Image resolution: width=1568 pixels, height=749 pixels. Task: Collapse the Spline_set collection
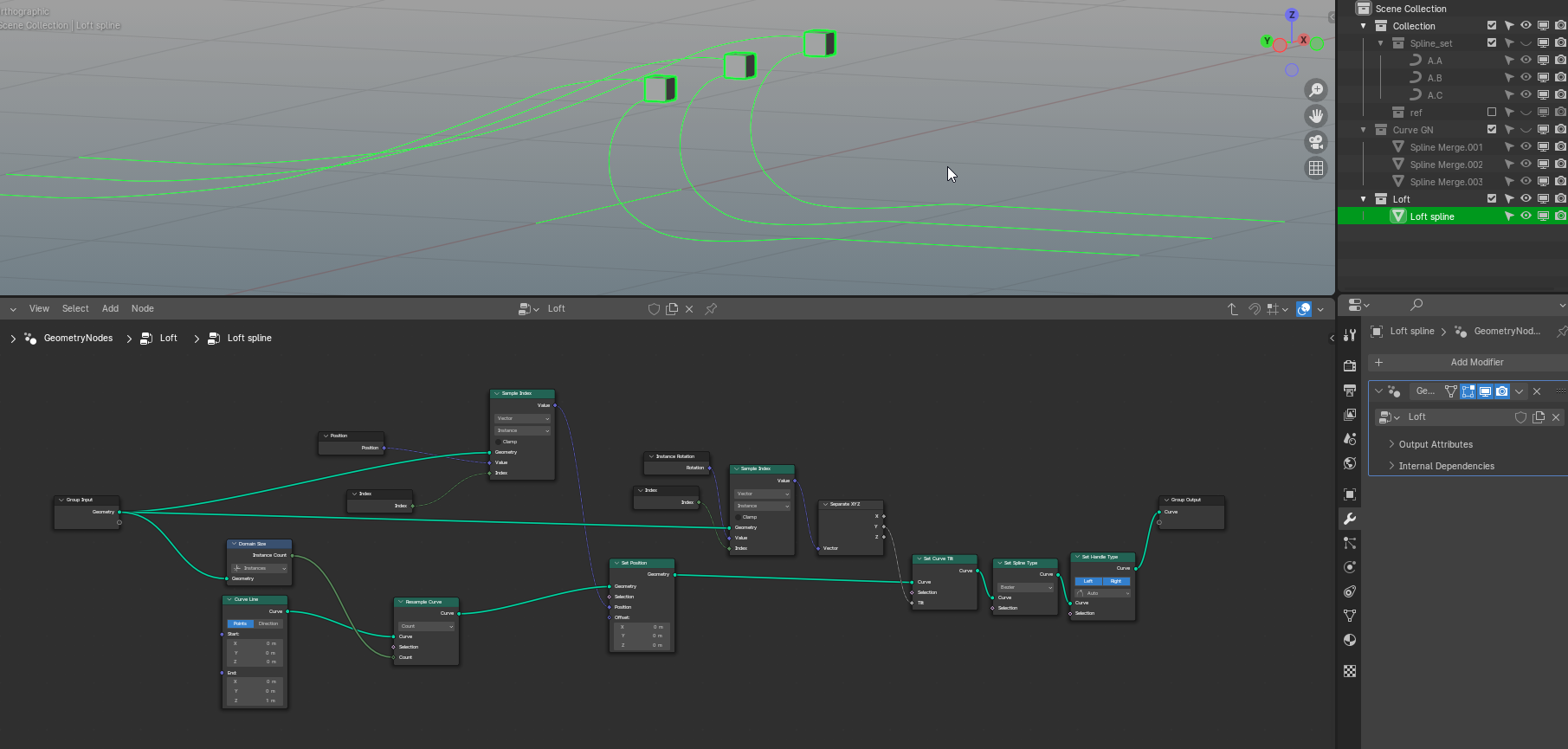point(1381,43)
